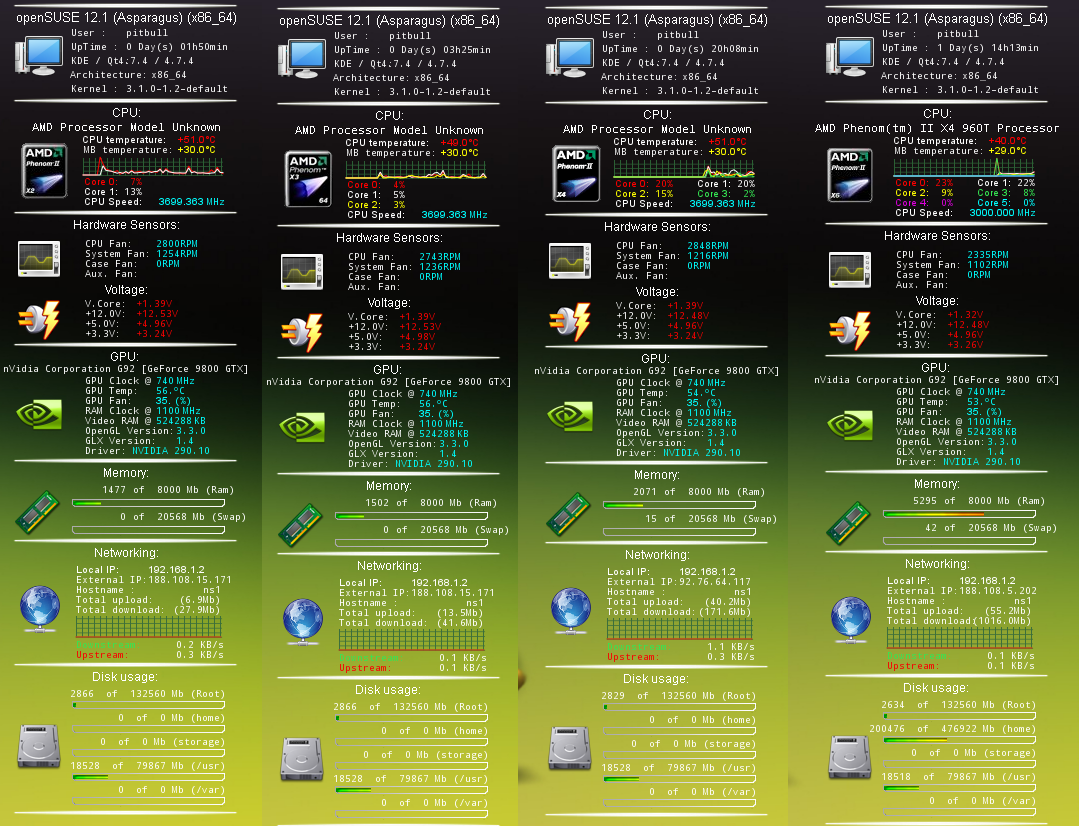Image resolution: width=1080 pixels, height=826 pixels.
Task: Click 'AMD Phenom(tm) II X4 960T Processor' text
Action: point(937,128)
